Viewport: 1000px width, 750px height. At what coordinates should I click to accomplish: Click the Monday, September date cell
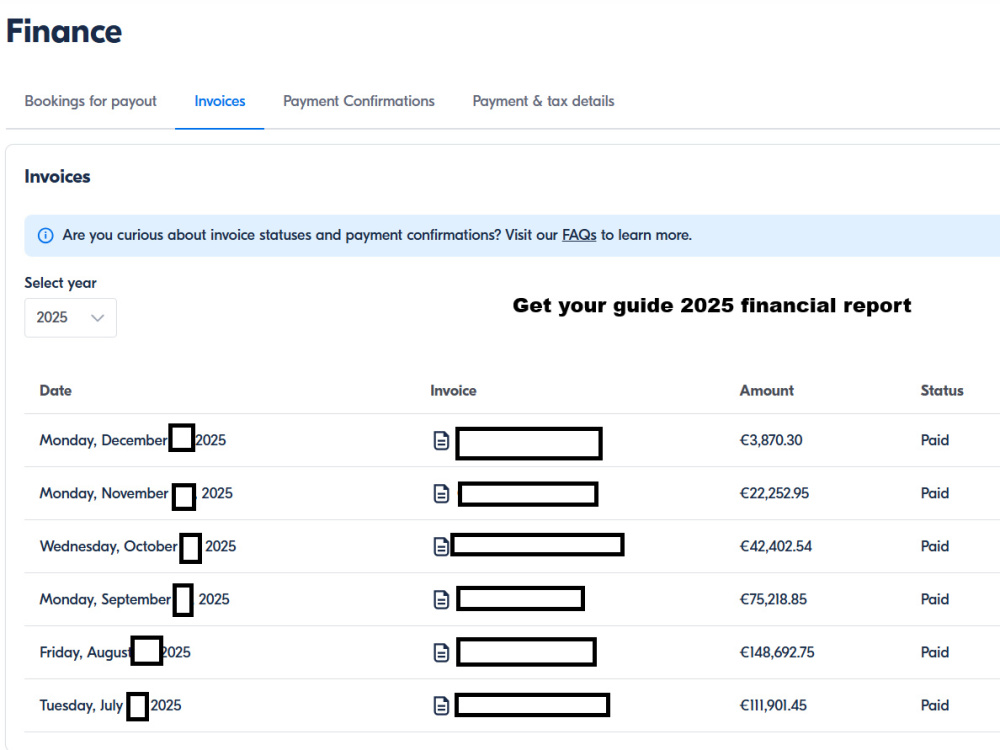pyautogui.click(x=135, y=599)
